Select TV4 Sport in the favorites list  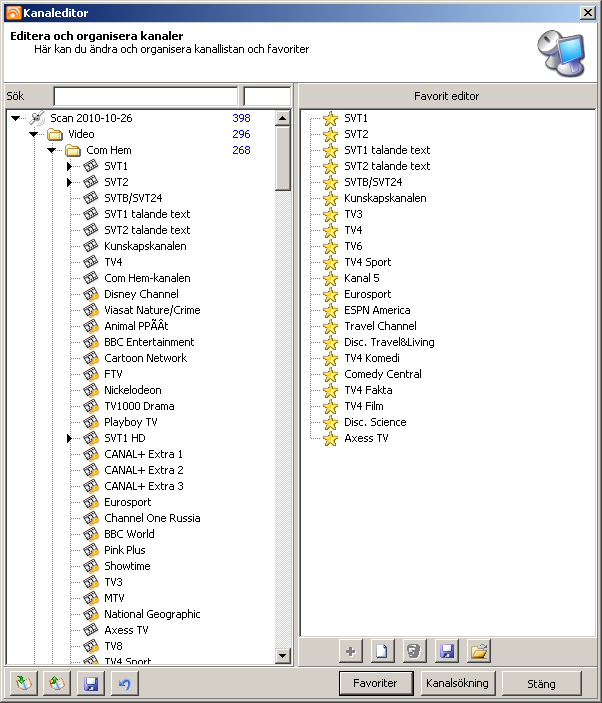click(368, 262)
